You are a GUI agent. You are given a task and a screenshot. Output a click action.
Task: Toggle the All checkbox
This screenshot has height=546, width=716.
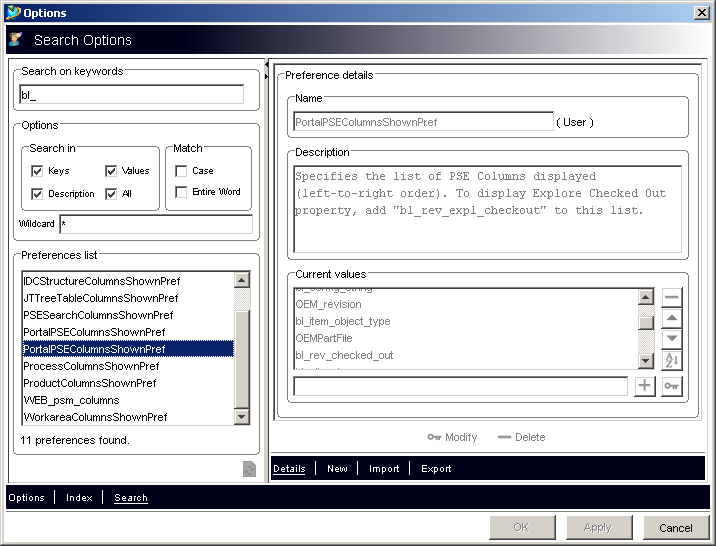(x=111, y=194)
